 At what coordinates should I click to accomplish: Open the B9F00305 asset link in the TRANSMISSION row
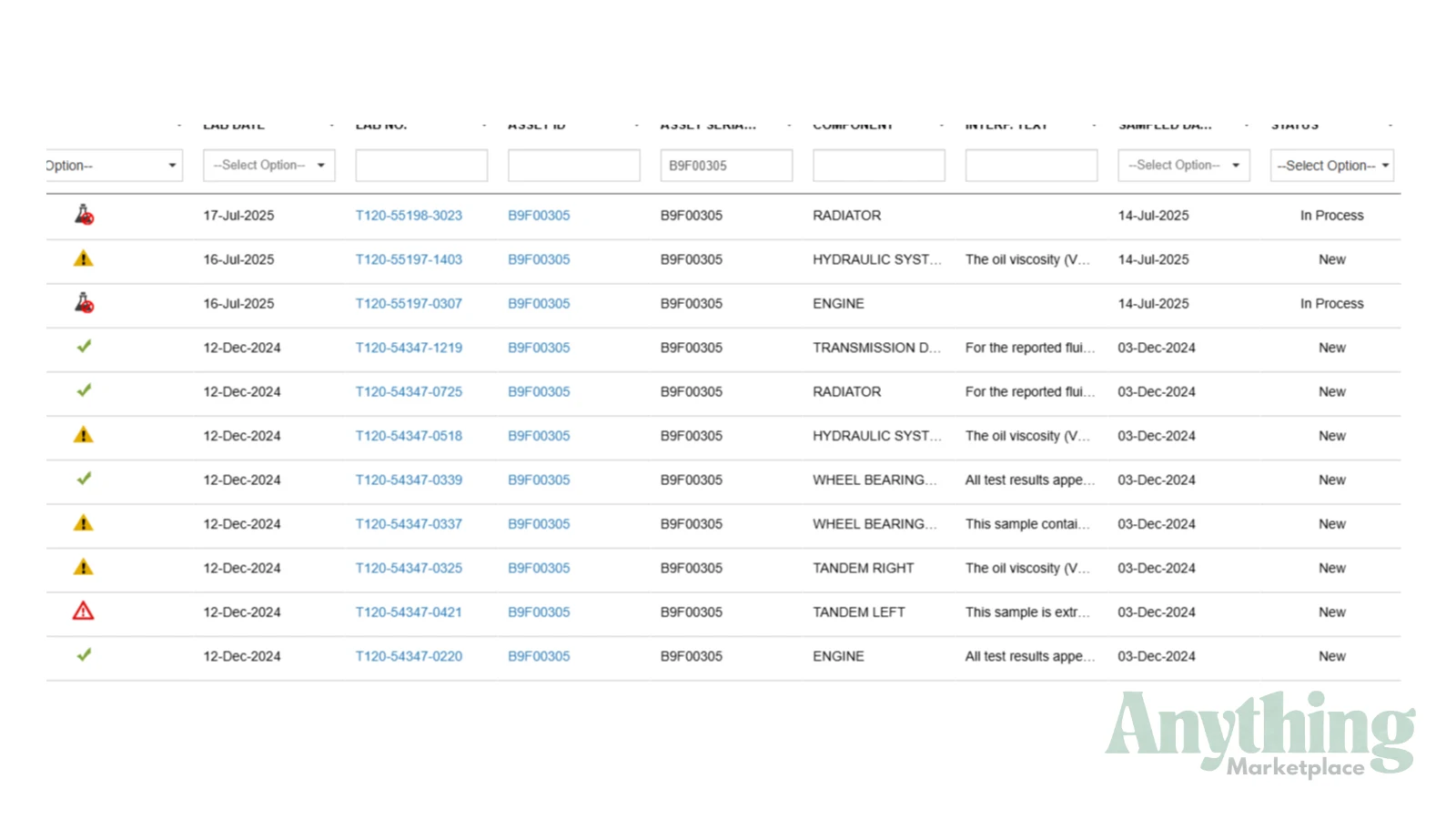[539, 348]
